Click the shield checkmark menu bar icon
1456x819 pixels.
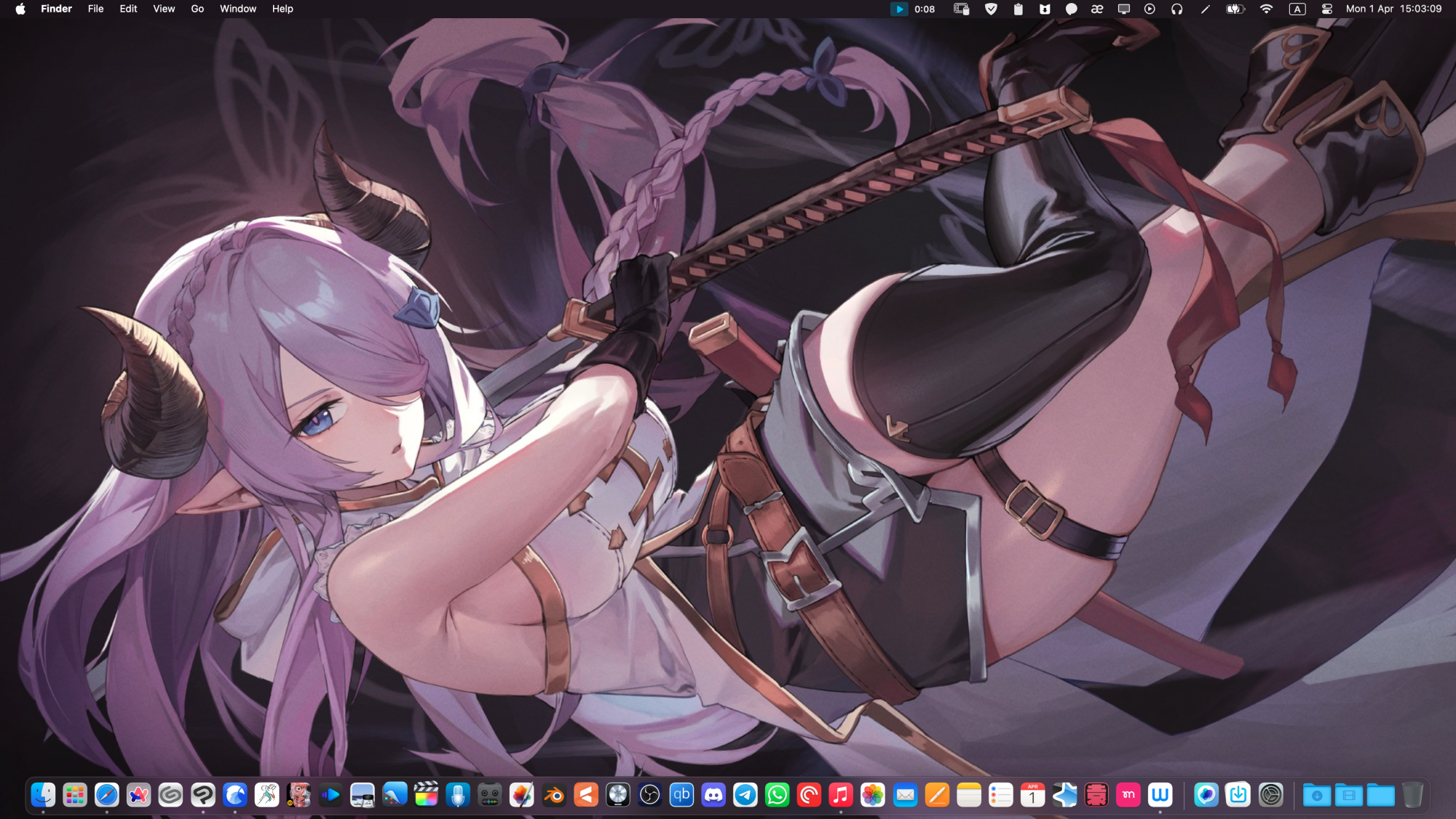click(x=991, y=9)
